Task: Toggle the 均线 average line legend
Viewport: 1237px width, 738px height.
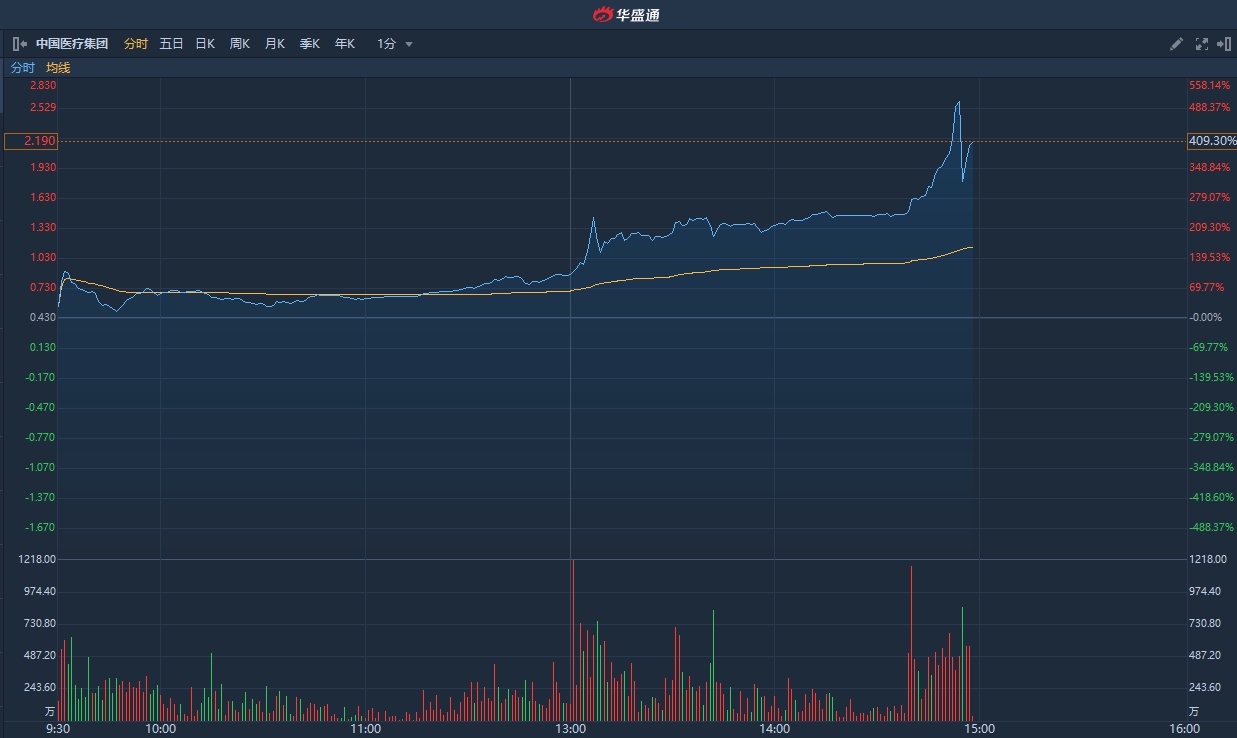Action: tap(58, 68)
